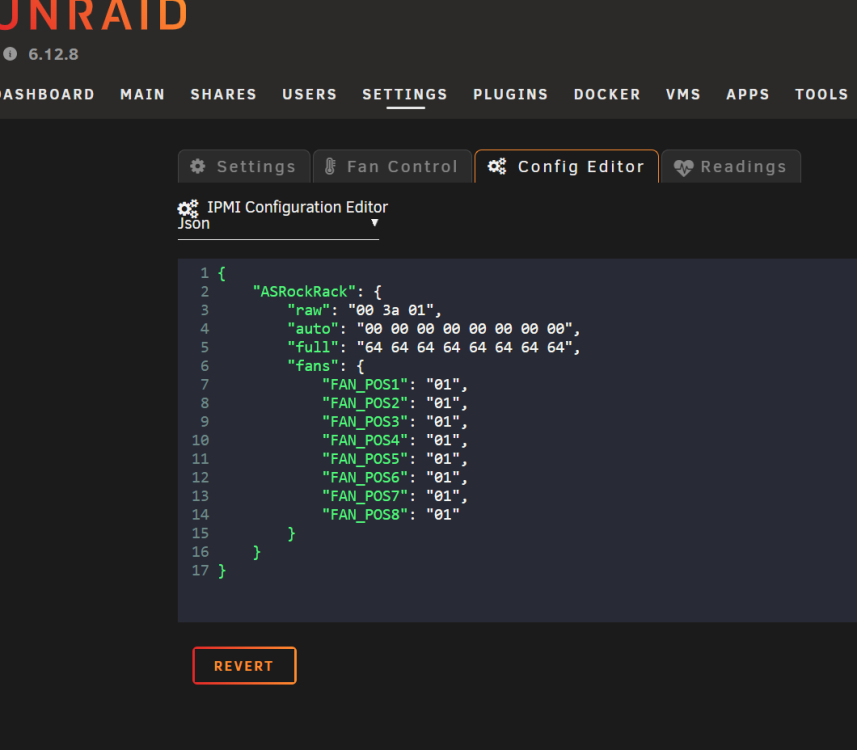Click the Unraid logo
The width and height of the screenshot is (857, 750).
click(x=93, y=15)
